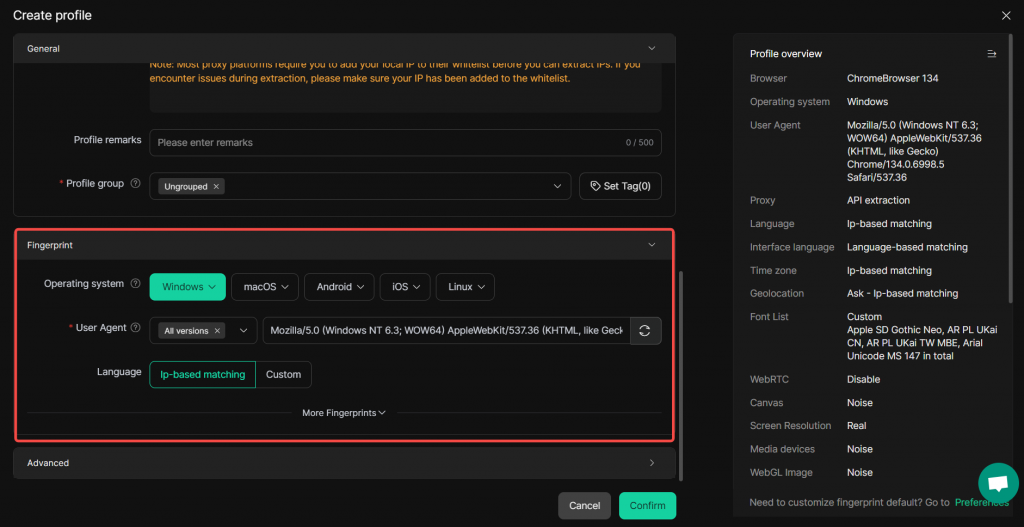
Task: Select Custom language option
Action: [283, 374]
